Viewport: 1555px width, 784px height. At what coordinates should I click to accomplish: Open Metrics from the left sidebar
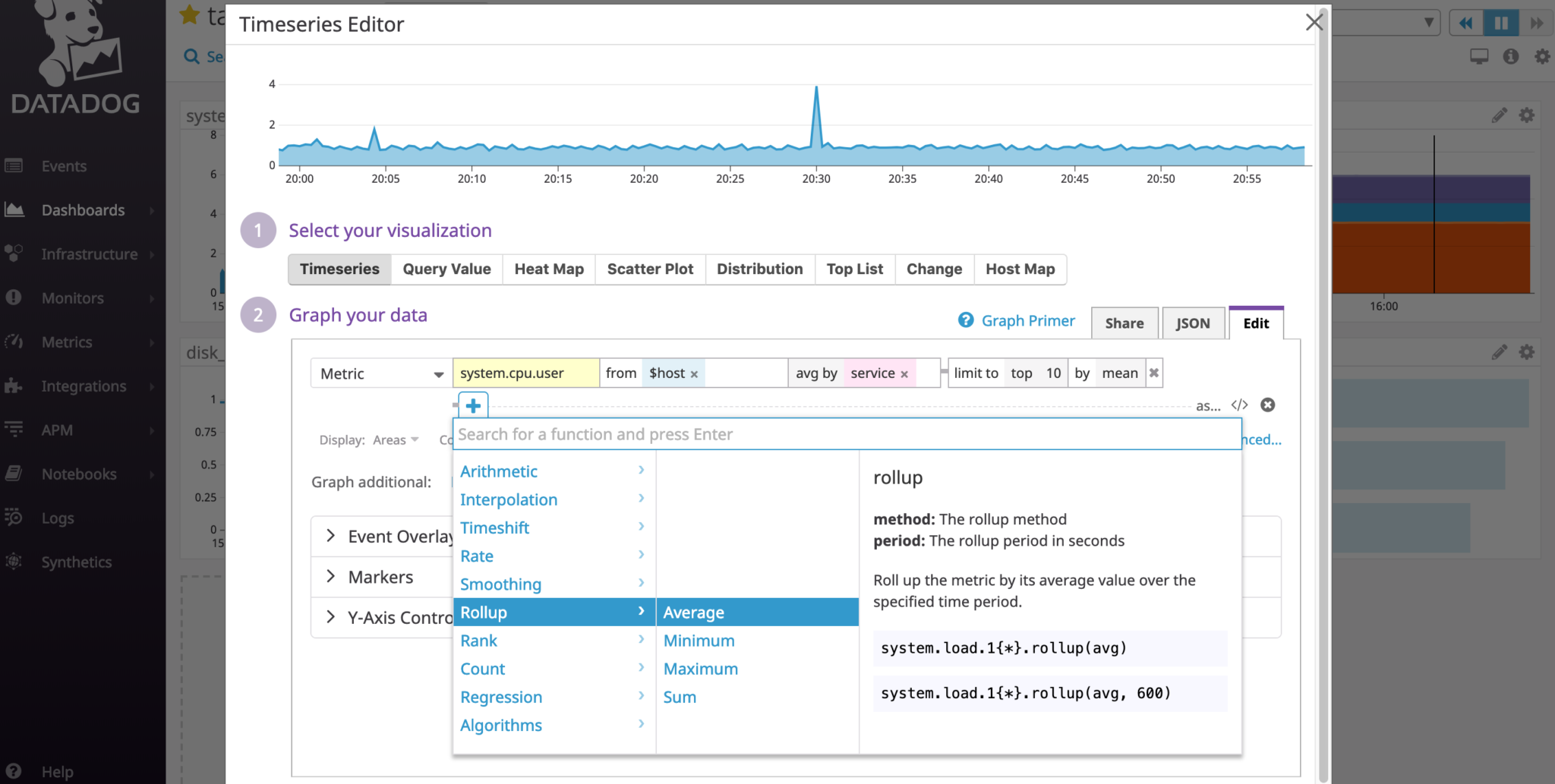click(68, 342)
